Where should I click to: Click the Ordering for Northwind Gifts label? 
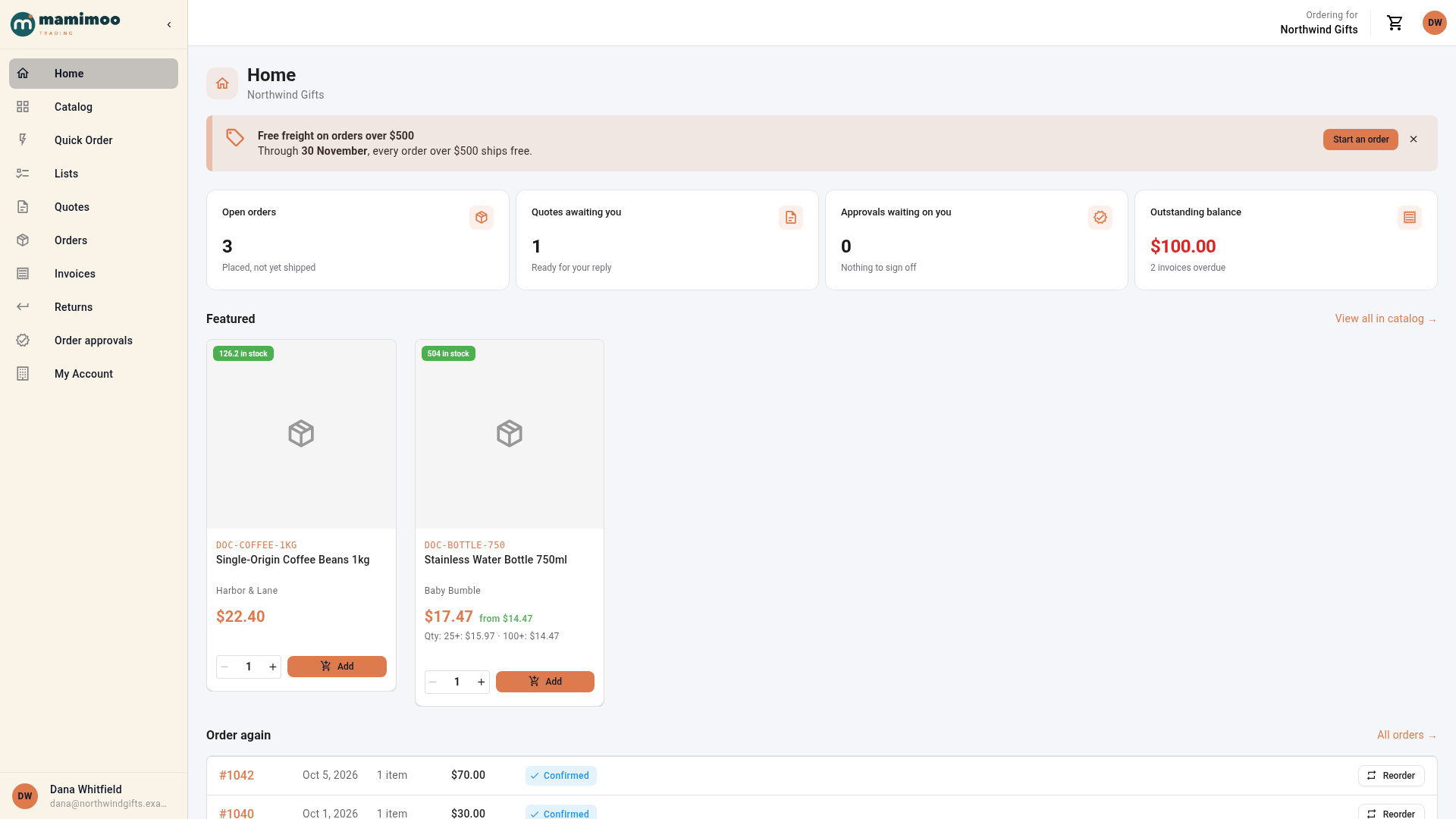pyautogui.click(x=1319, y=23)
